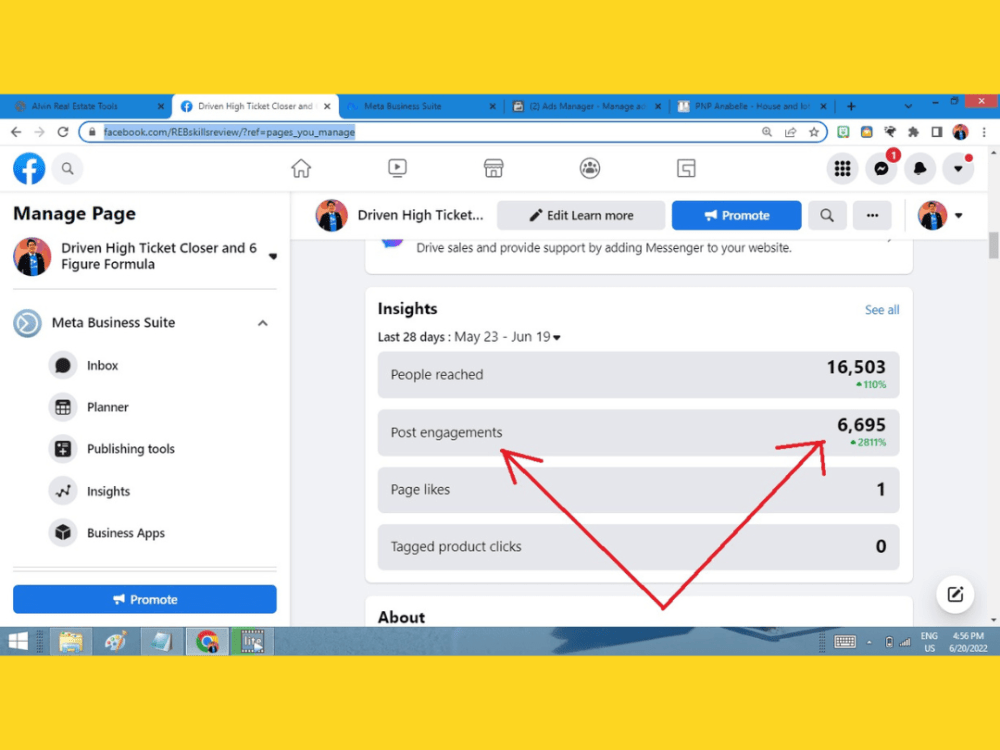The width and height of the screenshot is (1000, 750).
Task: Open the Post engagements insight row
Action: 638,432
